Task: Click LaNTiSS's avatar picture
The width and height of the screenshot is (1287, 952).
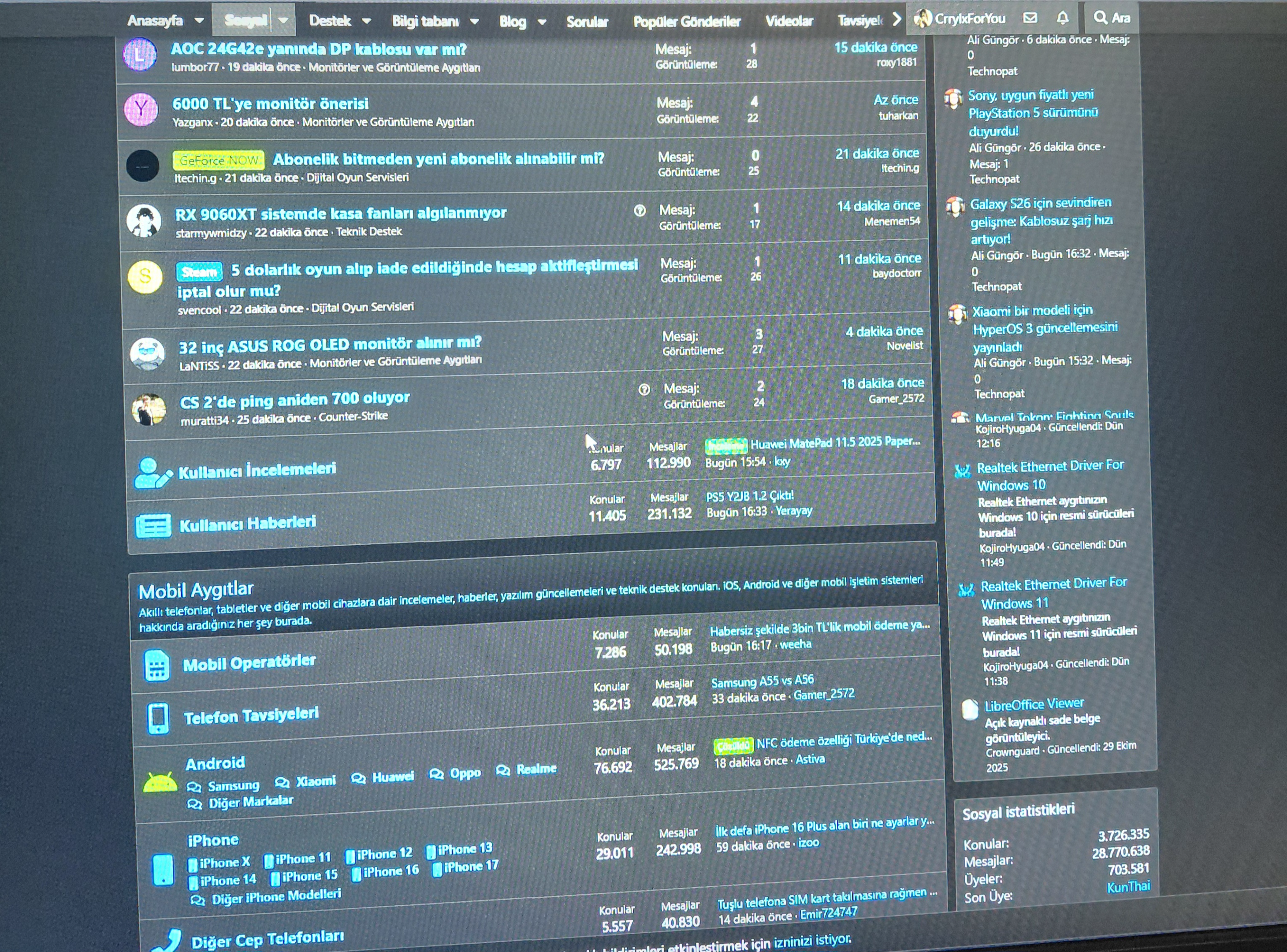Action: tap(148, 353)
